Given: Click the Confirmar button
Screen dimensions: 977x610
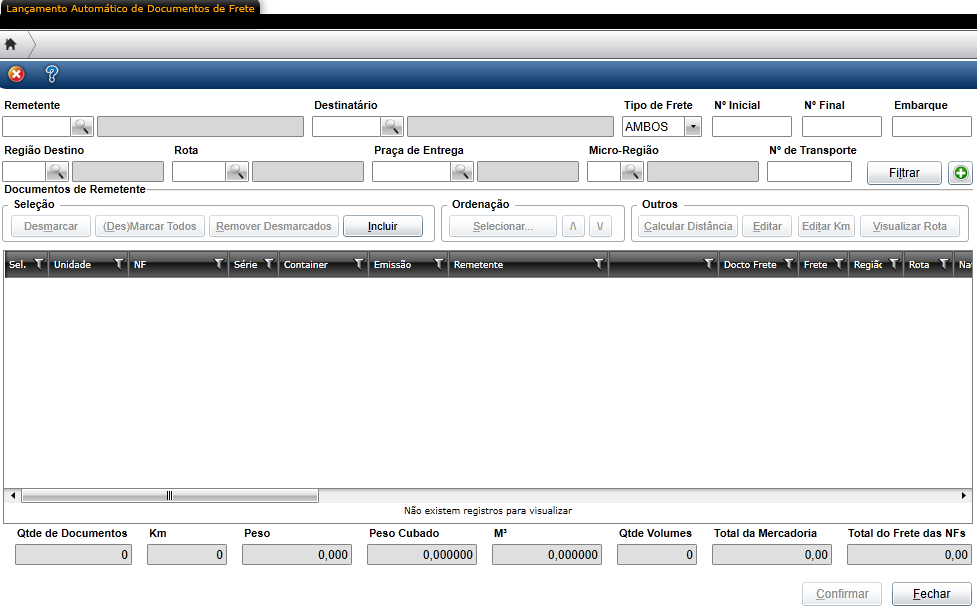Looking at the screenshot, I should (x=842, y=594).
